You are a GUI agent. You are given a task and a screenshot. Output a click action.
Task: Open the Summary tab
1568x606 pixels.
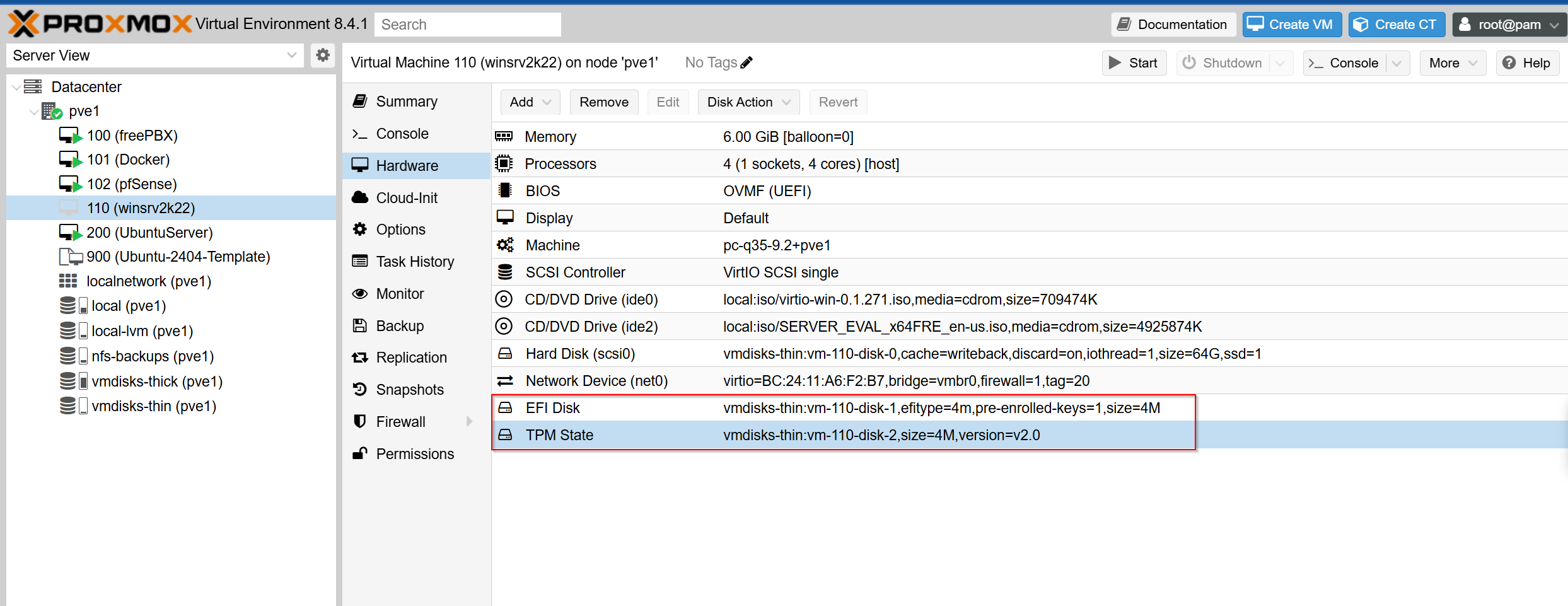(x=416, y=102)
